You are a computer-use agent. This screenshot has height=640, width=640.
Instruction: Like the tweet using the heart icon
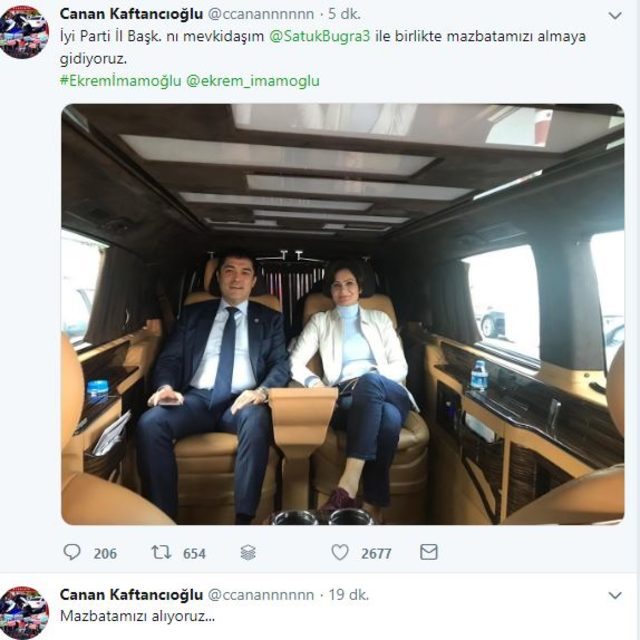click(x=340, y=552)
